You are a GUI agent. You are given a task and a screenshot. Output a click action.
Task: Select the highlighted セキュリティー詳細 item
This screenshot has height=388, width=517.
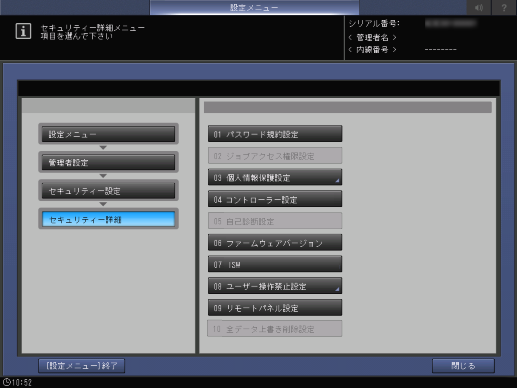click(x=108, y=219)
